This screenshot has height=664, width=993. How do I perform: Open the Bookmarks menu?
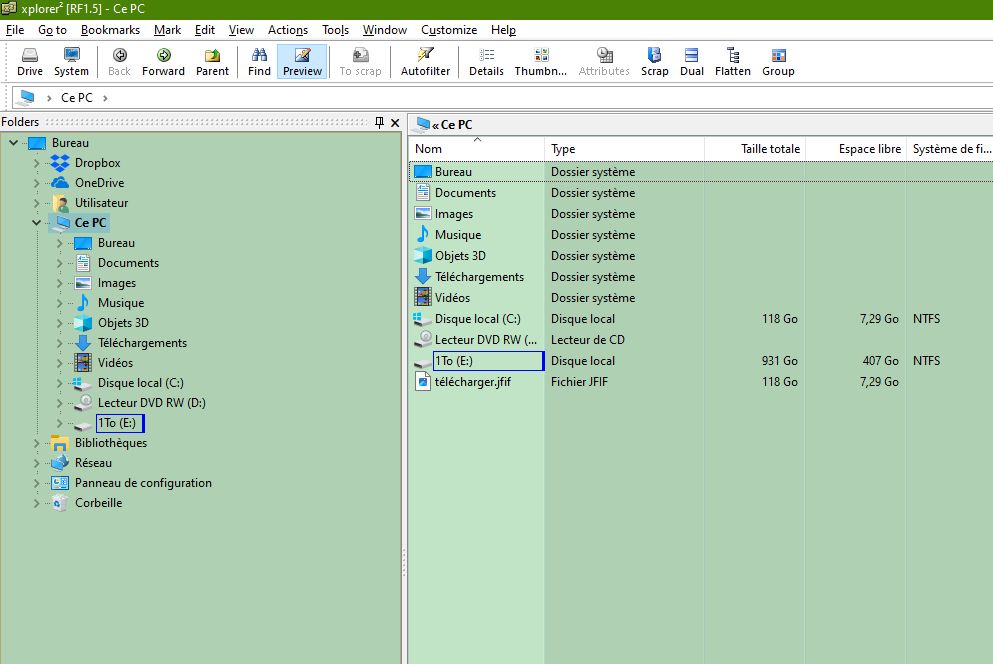110,30
